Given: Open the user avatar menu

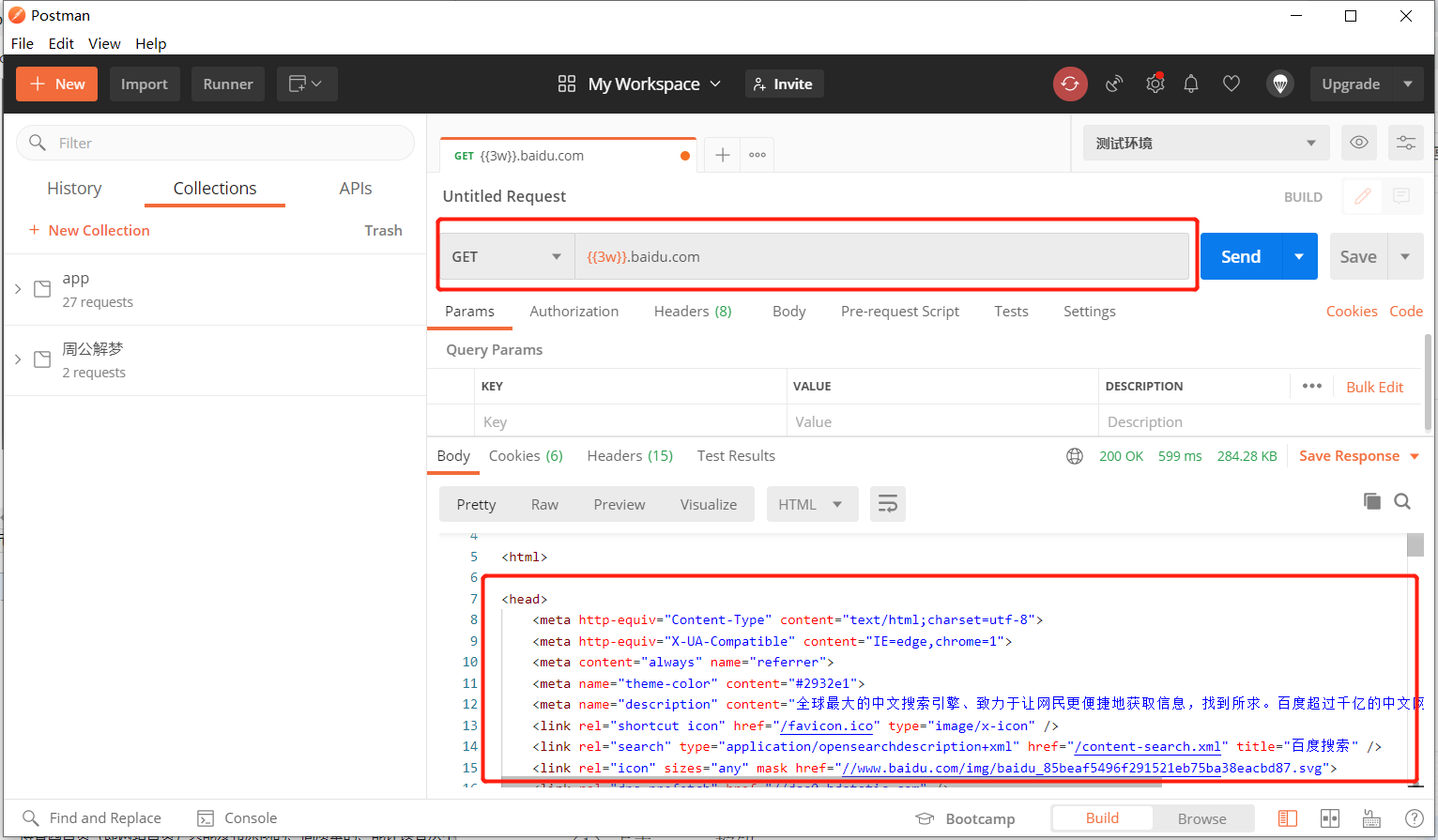Looking at the screenshot, I should tap(1280, 84).
